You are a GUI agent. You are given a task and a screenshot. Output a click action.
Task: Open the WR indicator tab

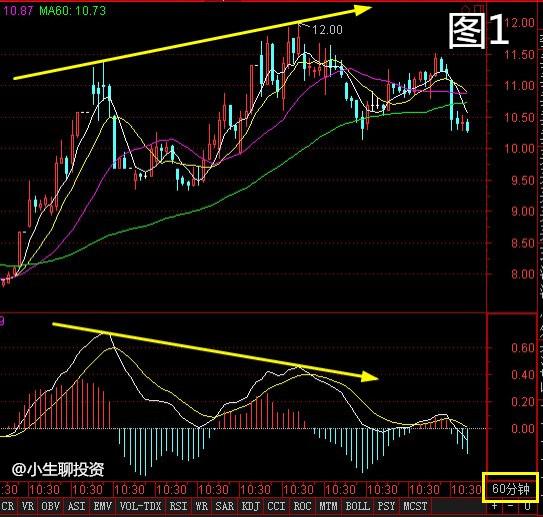[x=202, y=506]
